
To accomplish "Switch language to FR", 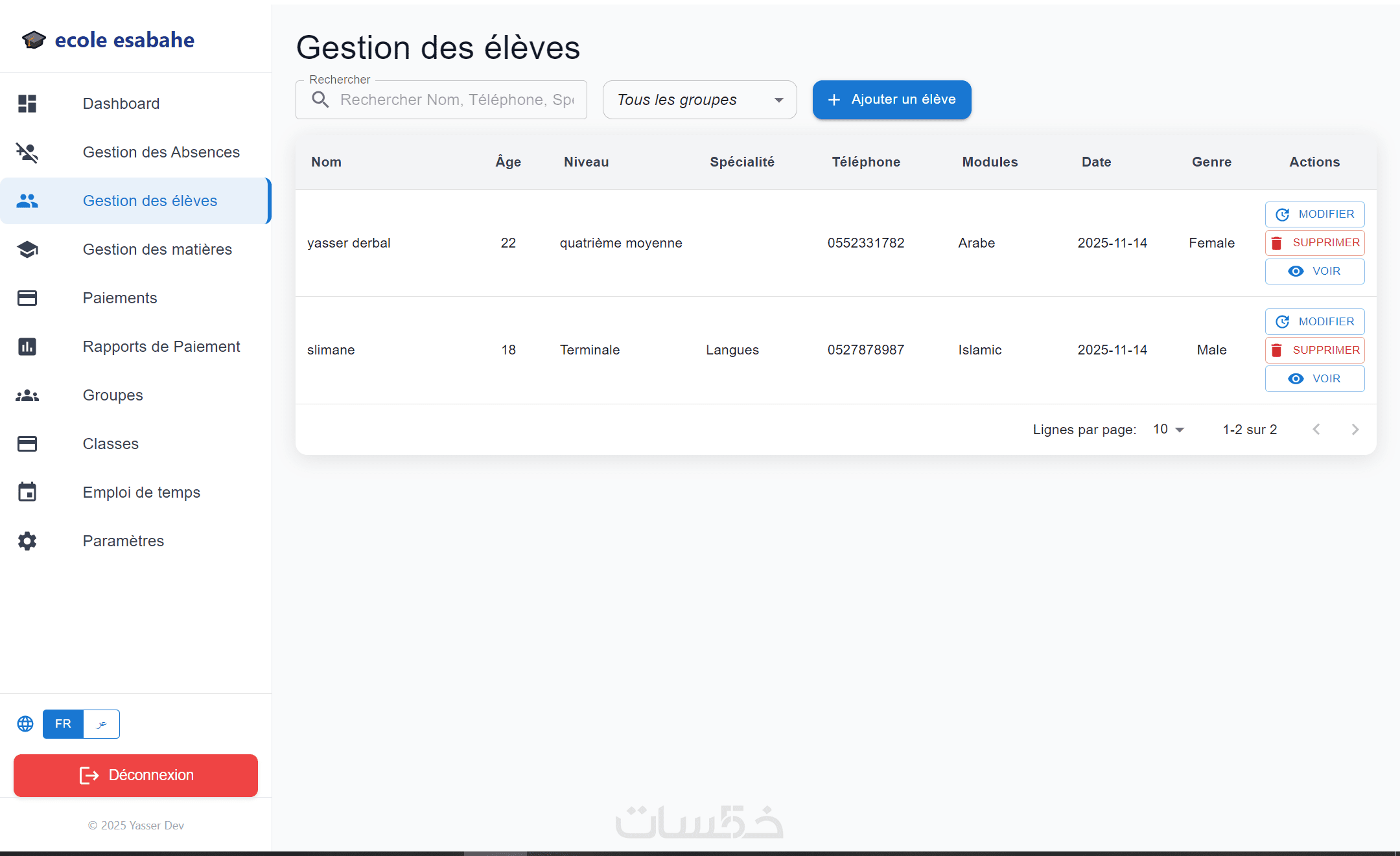I will pyautogui.click(x=63, y=724).
